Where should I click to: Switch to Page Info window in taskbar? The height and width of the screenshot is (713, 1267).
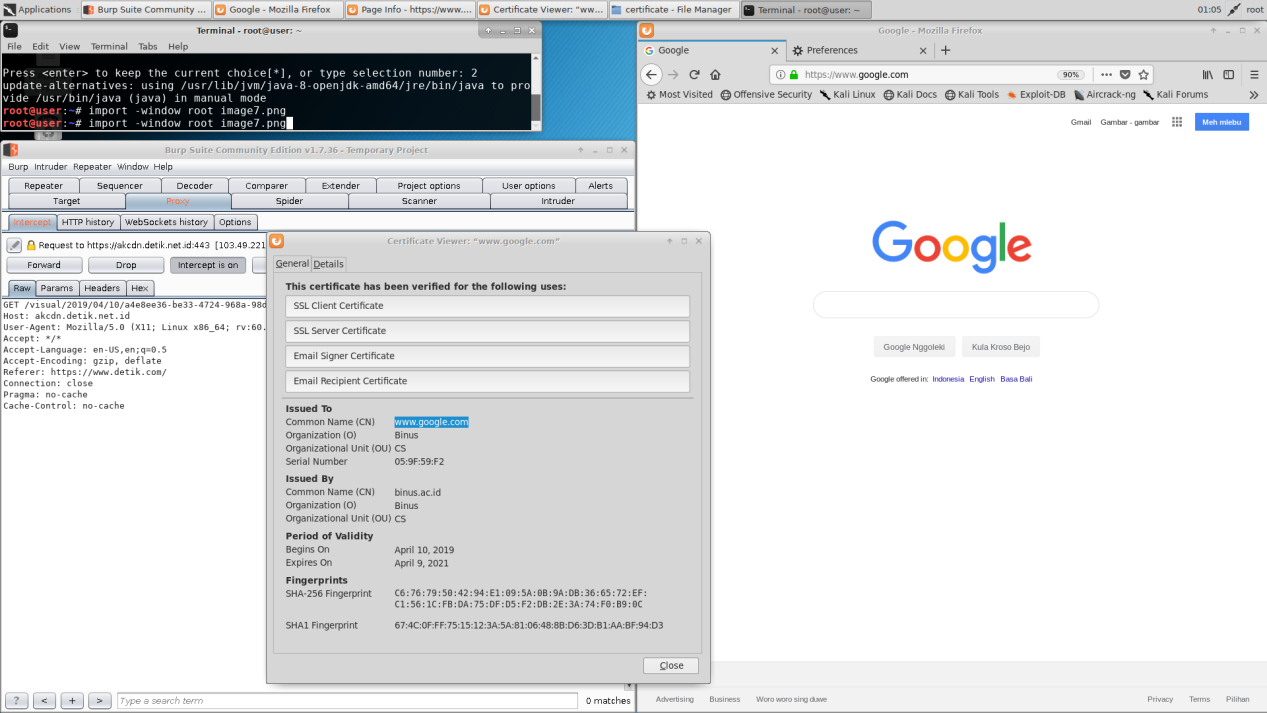[x=408, y=9]
